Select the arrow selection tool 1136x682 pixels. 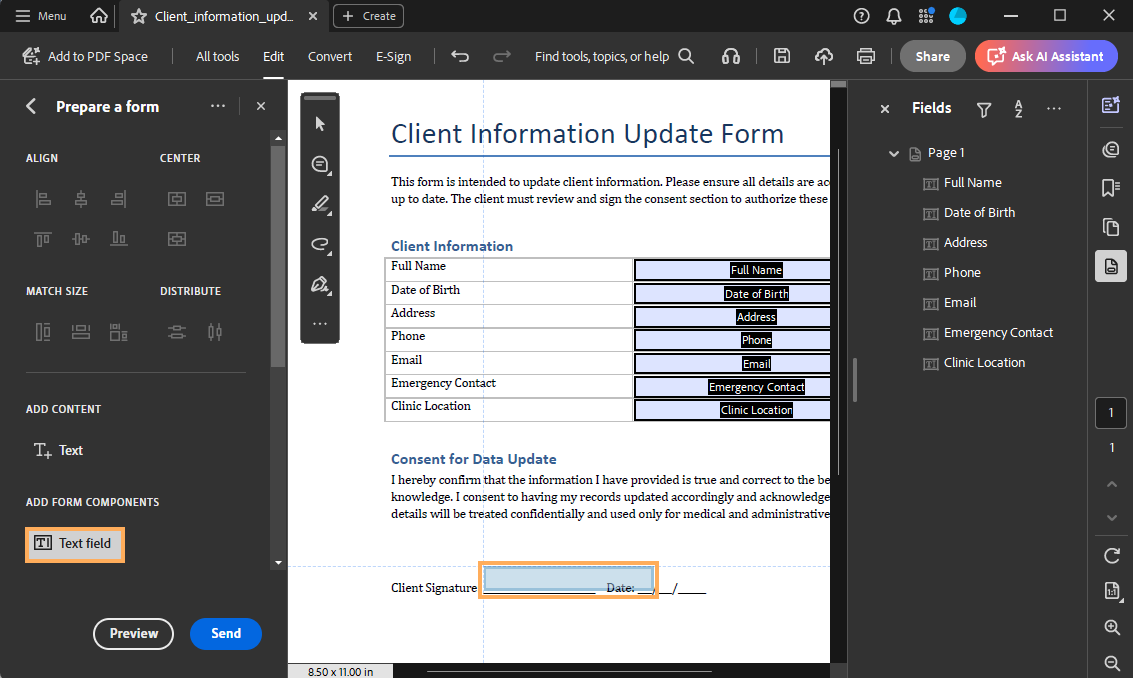320,124
